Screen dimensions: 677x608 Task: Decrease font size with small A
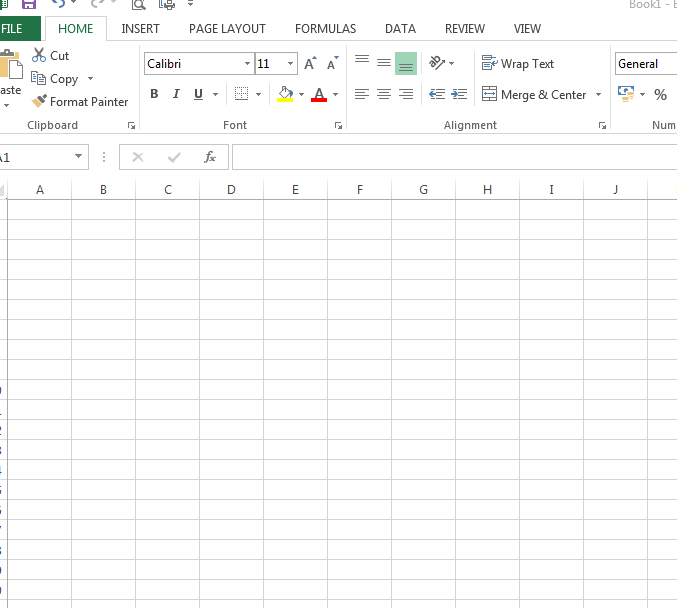tap(332, 64)
